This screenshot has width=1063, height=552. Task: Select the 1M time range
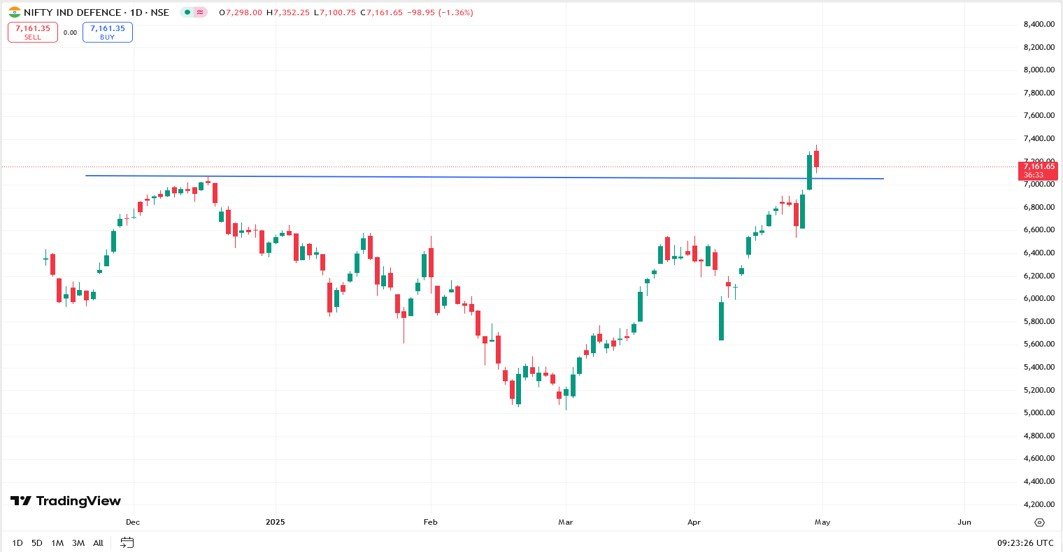pyautogui.click(x=58, y=543)
